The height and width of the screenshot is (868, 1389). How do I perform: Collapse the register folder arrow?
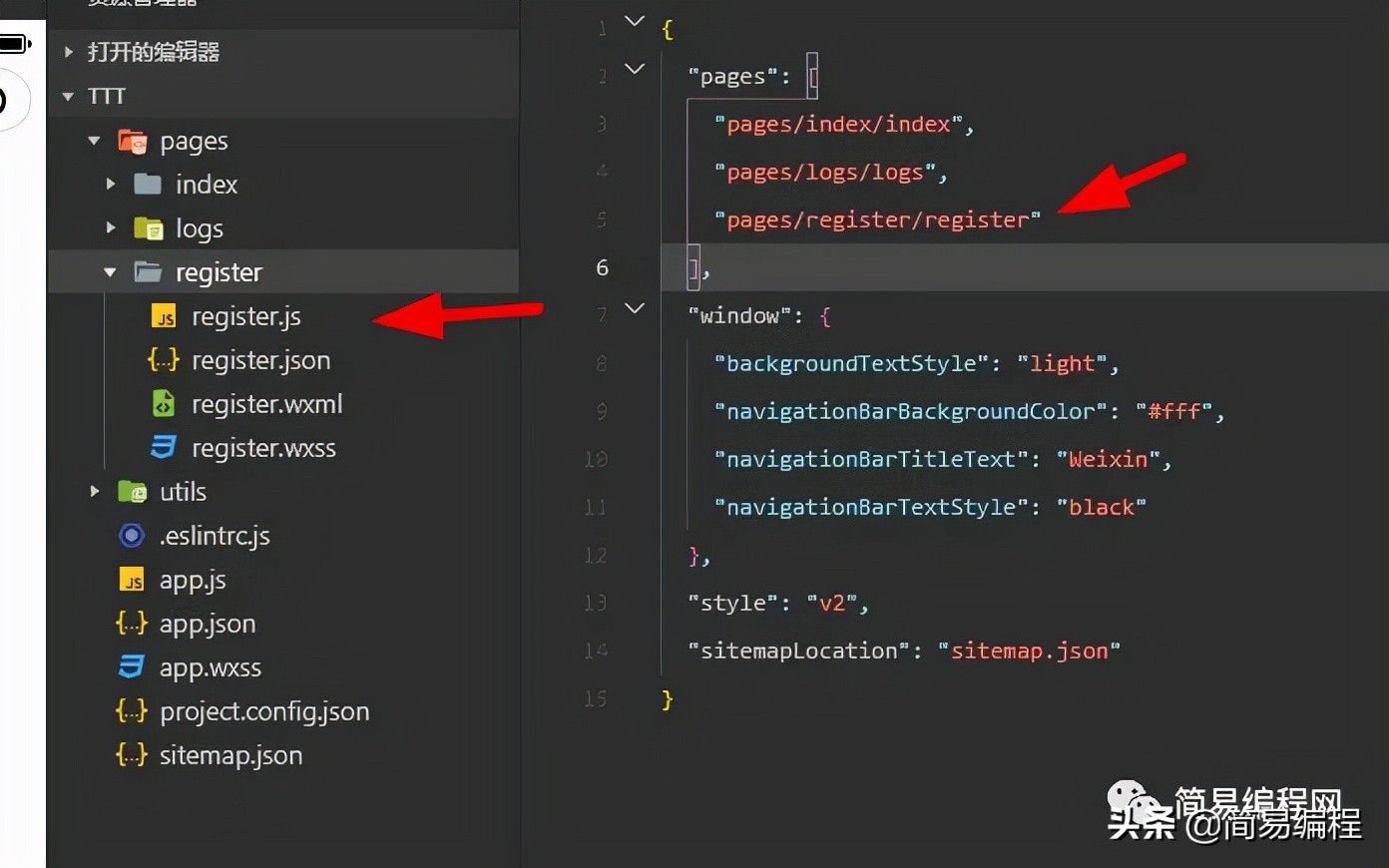point(110,272)
